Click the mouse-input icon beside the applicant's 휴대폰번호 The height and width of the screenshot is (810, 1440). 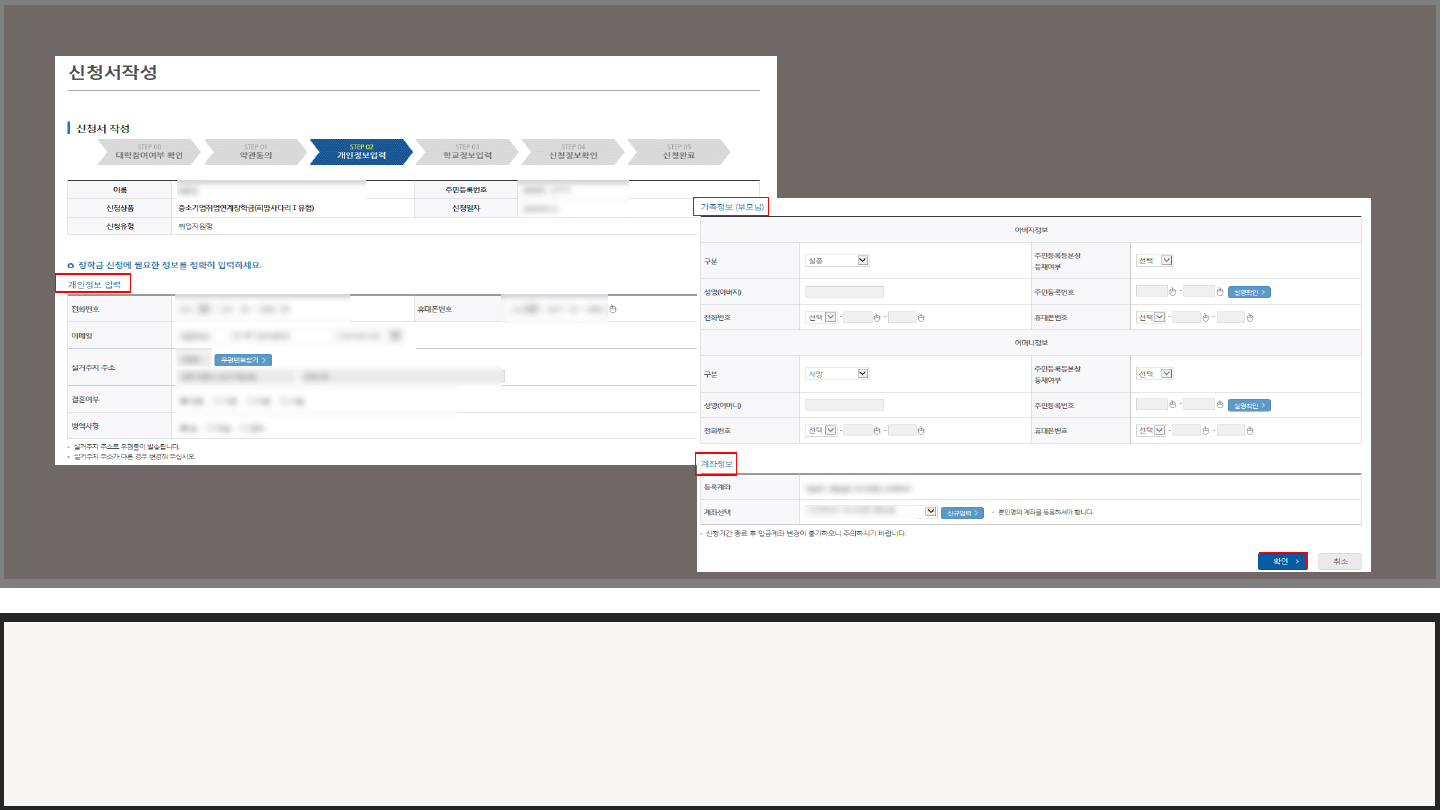(613, 309)
